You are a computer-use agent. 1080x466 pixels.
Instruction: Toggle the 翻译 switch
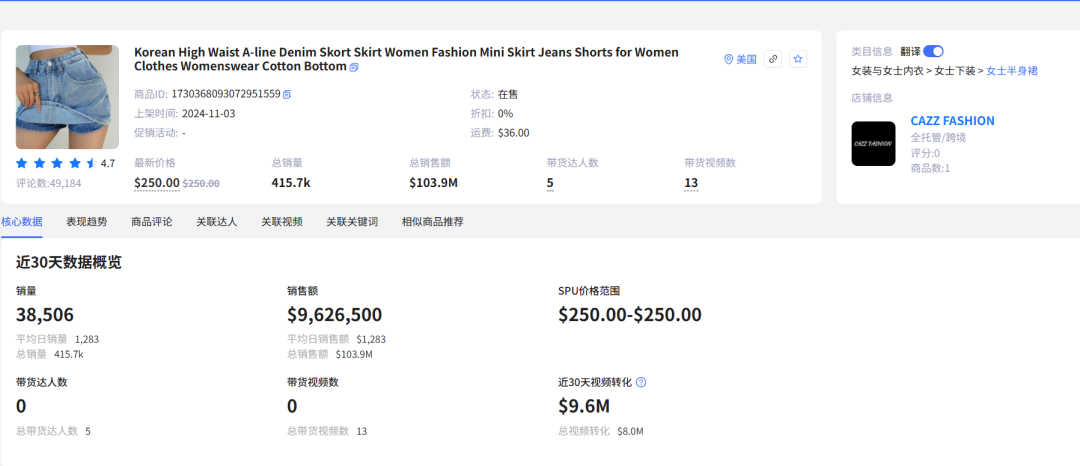pyautogui.click(x=933, y=51)
